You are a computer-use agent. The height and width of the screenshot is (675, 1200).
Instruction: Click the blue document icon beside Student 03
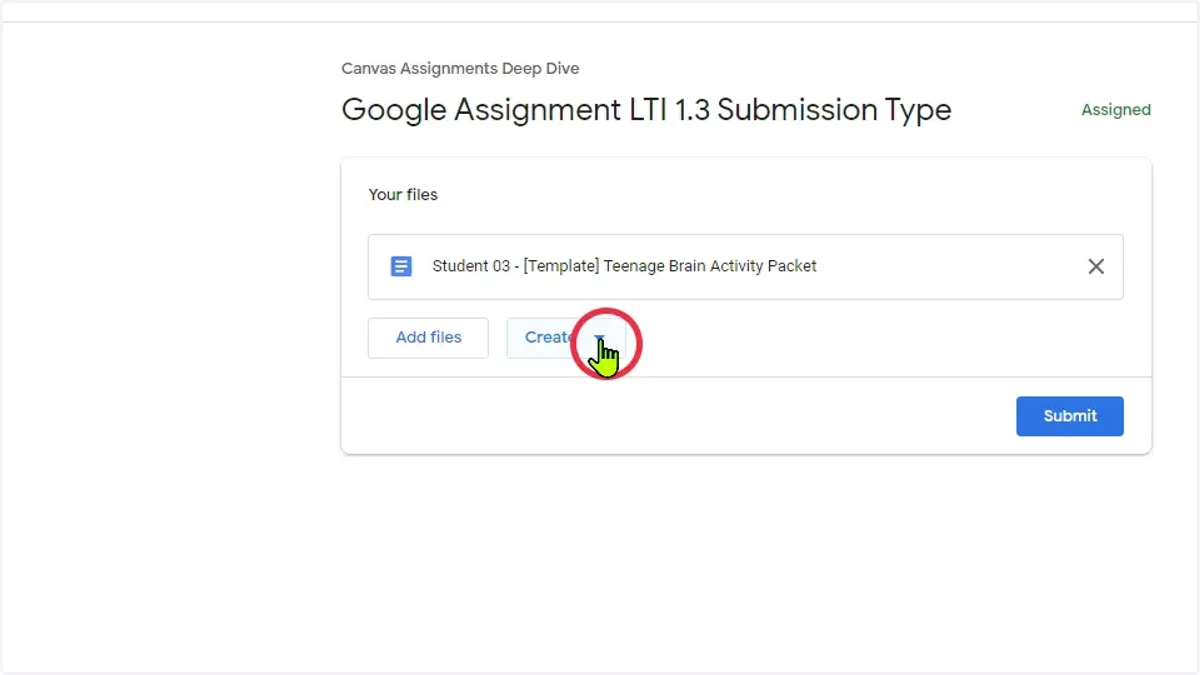point(401,266)
